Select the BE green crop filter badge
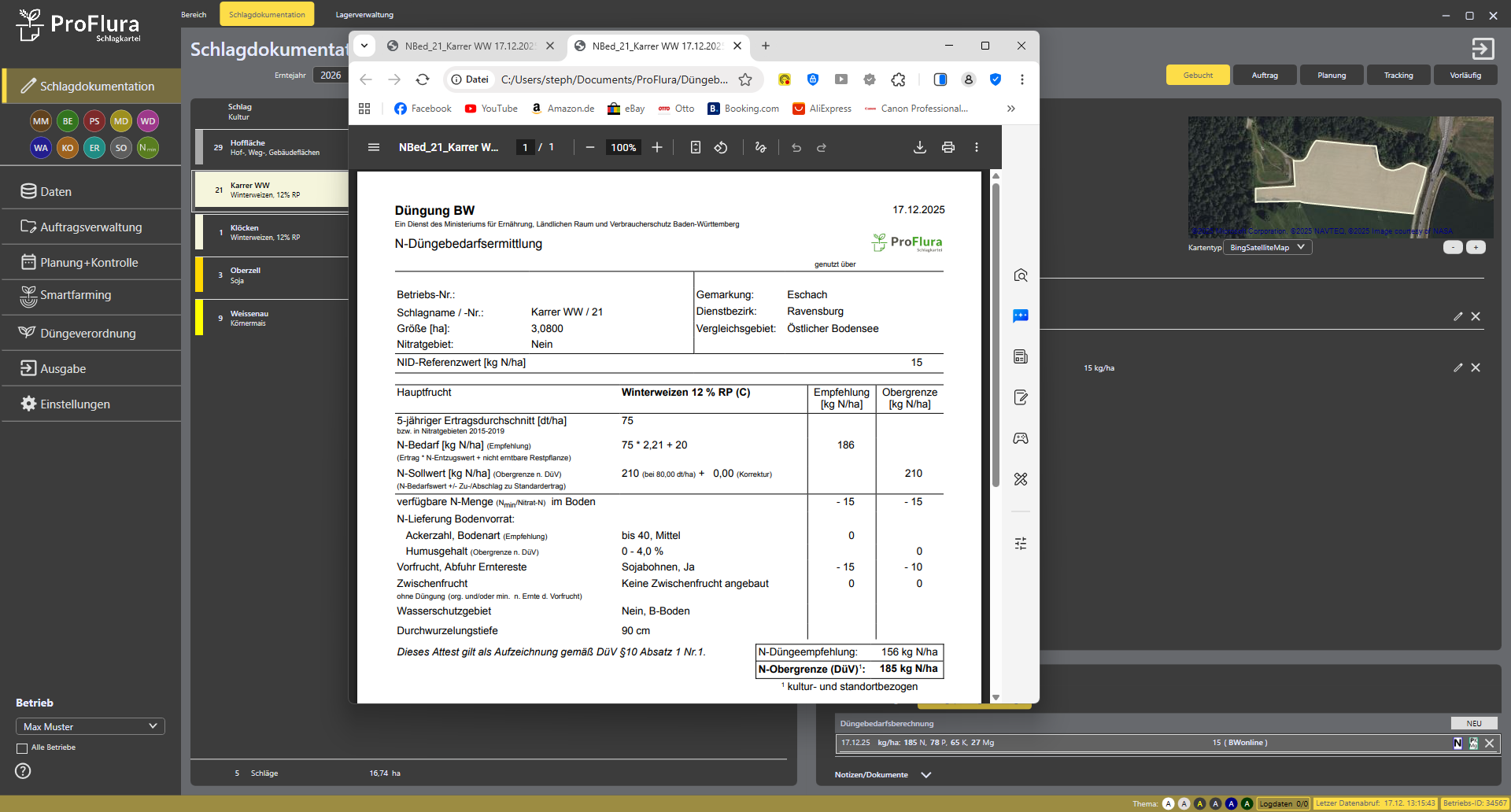1511x812 pixels. 68,121
